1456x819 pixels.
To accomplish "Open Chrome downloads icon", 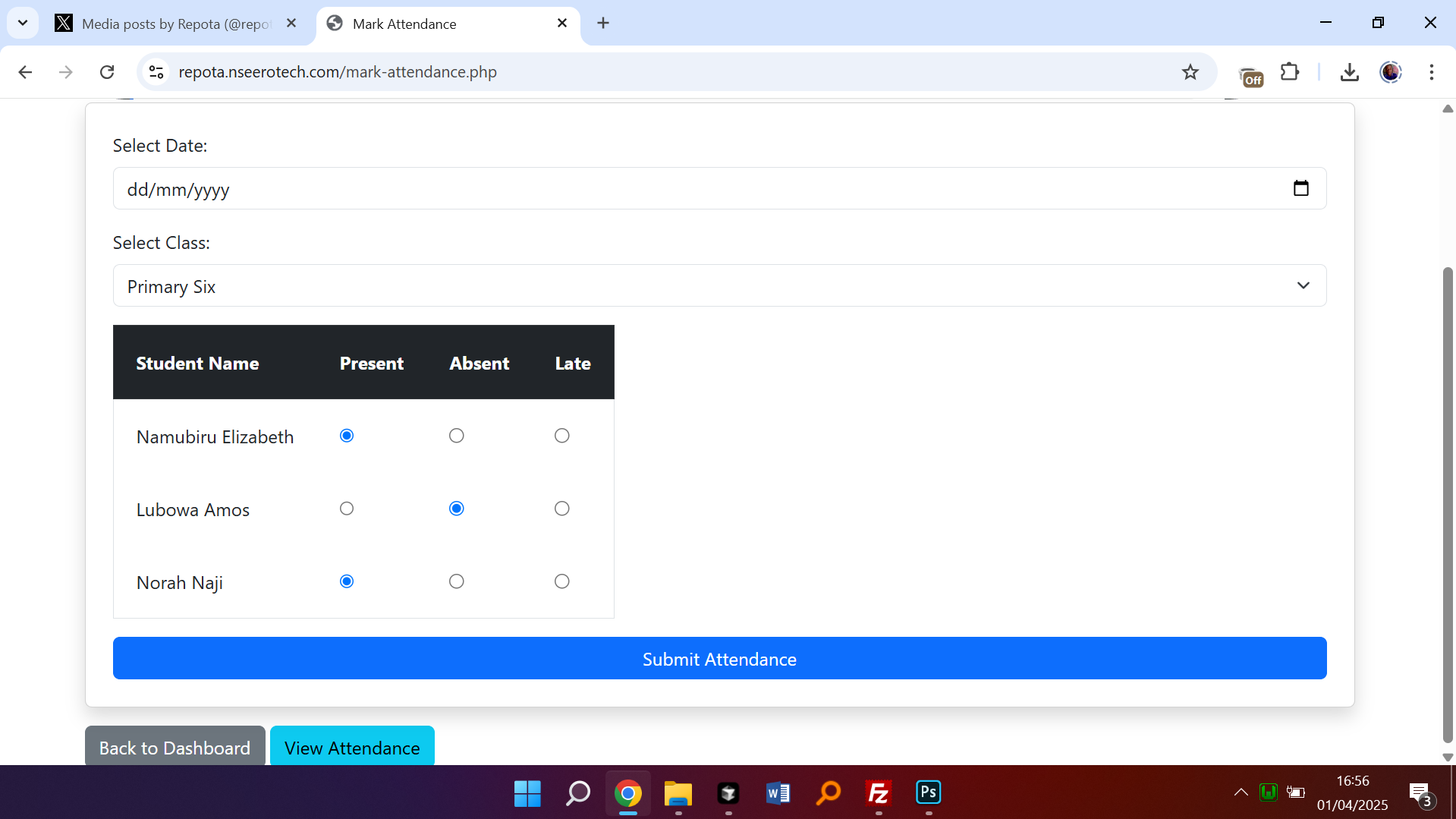I will [1349, 72].
